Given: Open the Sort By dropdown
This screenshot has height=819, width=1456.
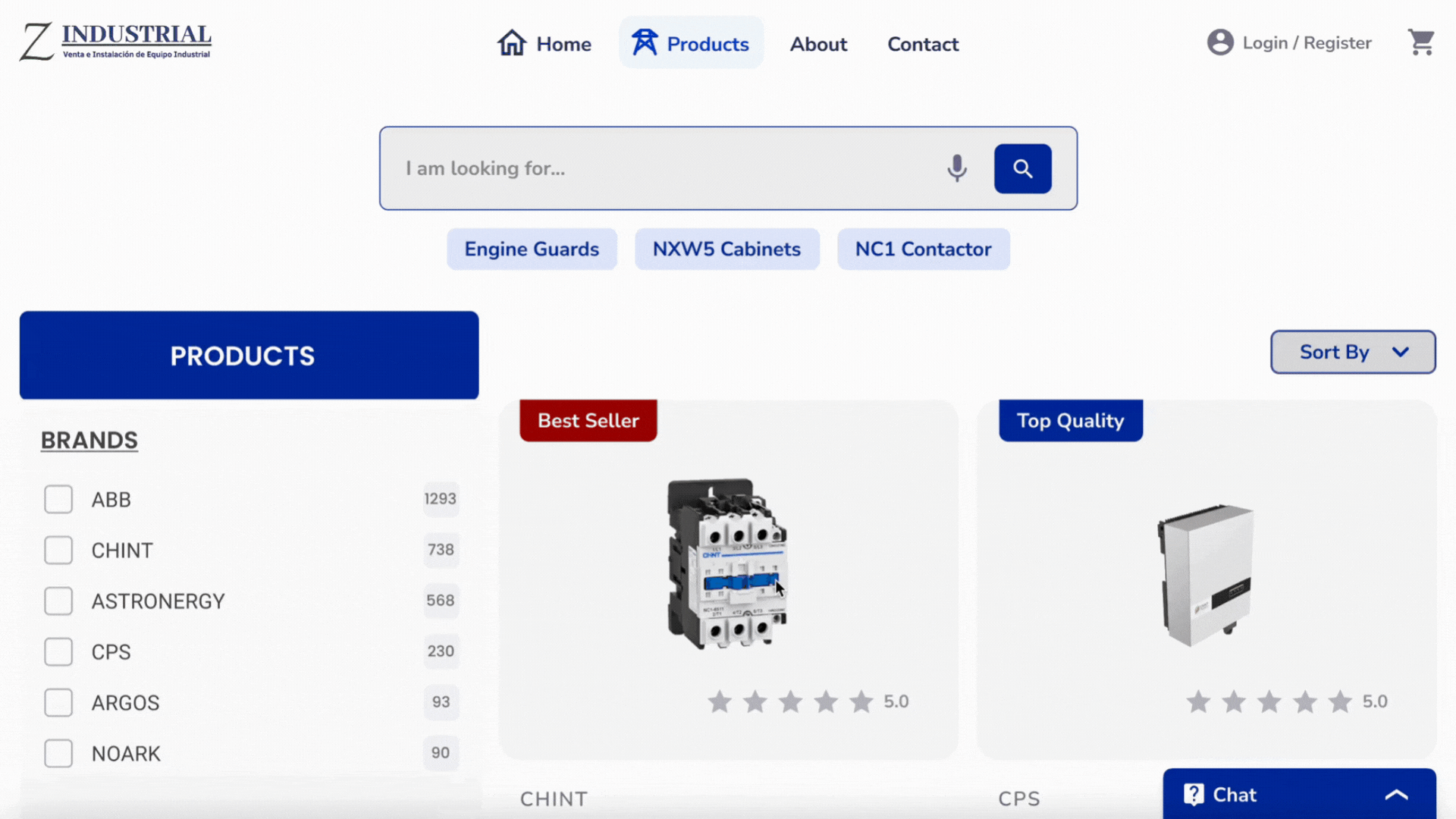Looking at the screenshot, I should (1353, 352).
